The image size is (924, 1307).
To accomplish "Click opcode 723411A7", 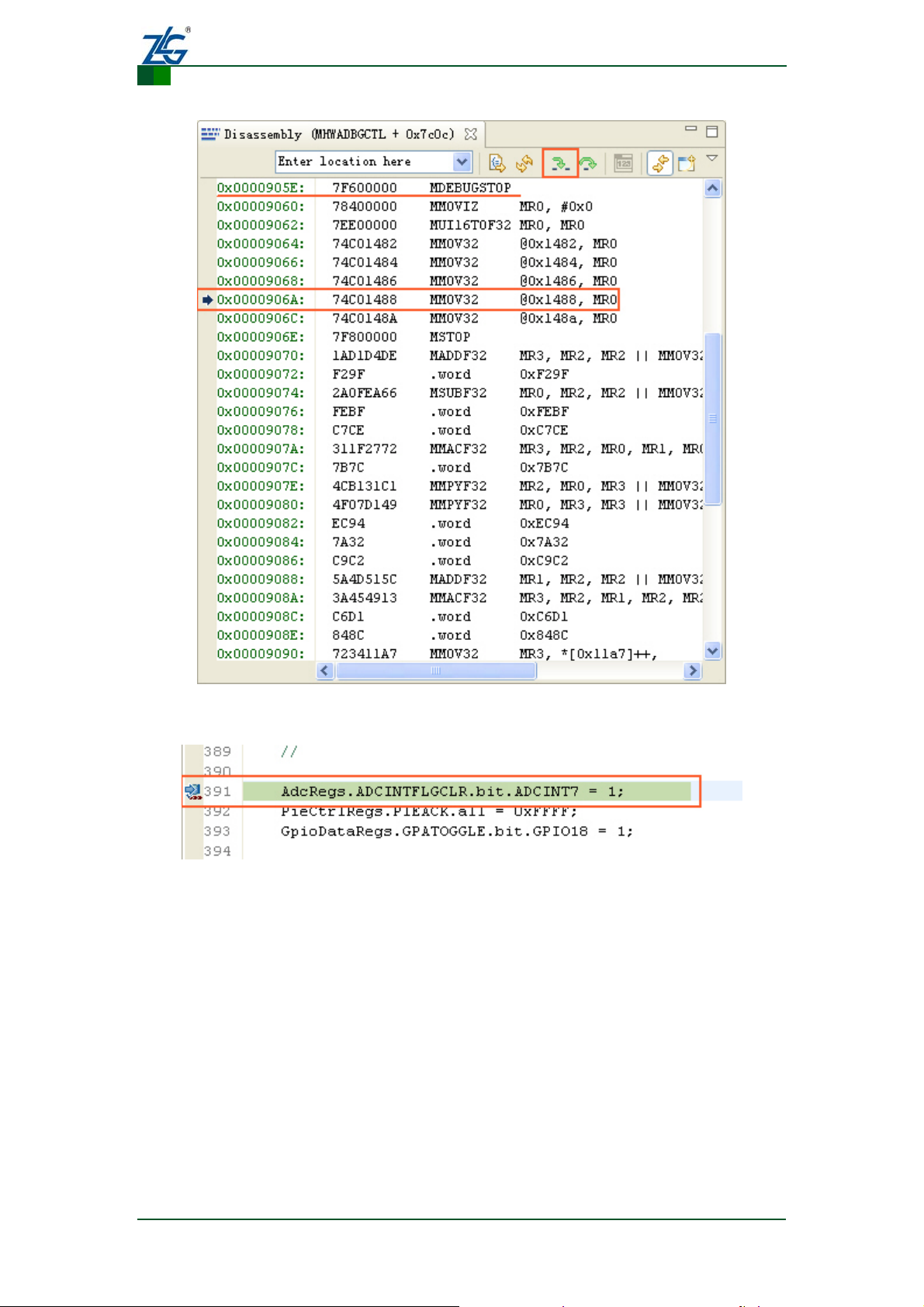I will 365,653.
